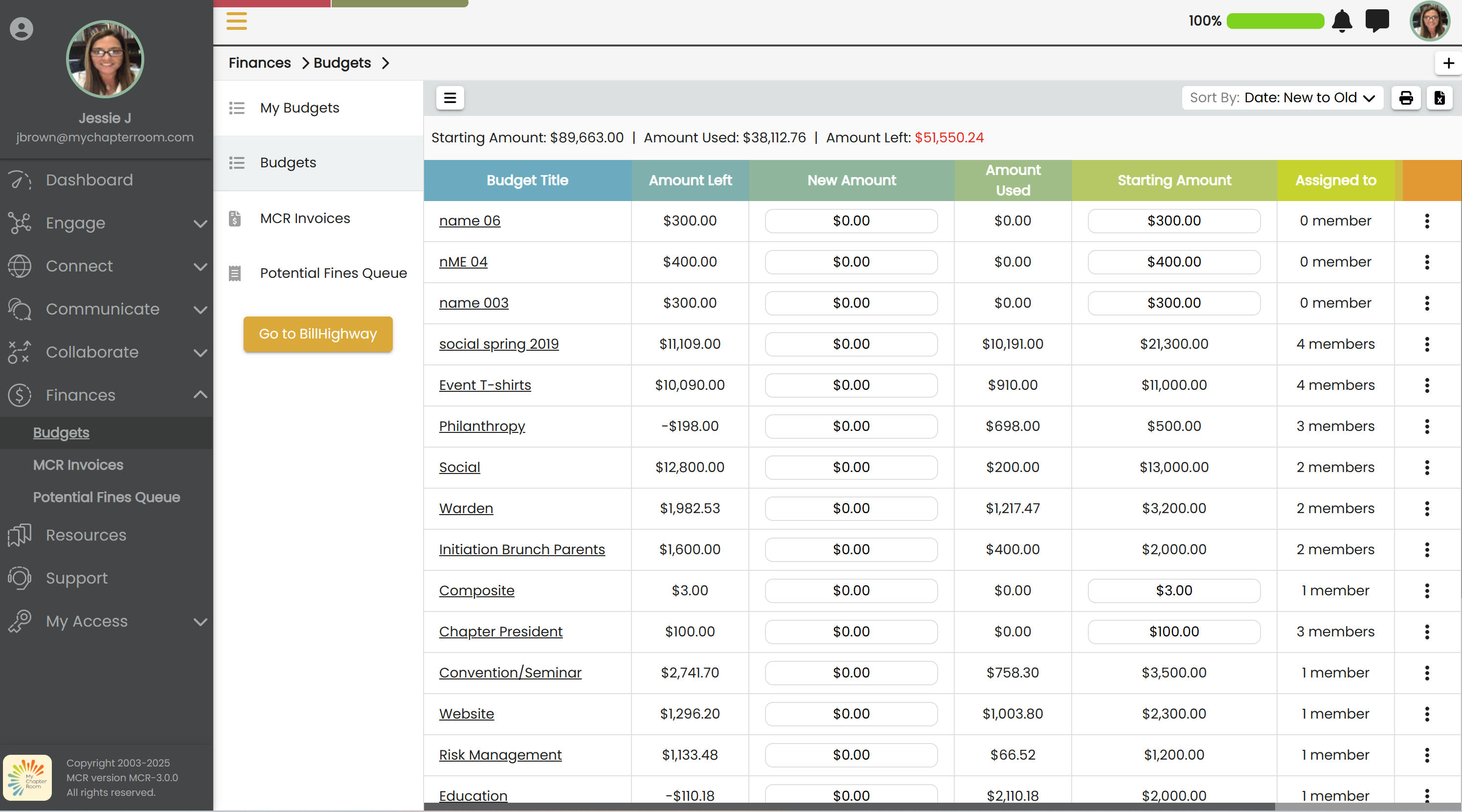Viewport: 1462px width, 812px height.
Task: Click the green 100% progress bar
Action: 1275,21
